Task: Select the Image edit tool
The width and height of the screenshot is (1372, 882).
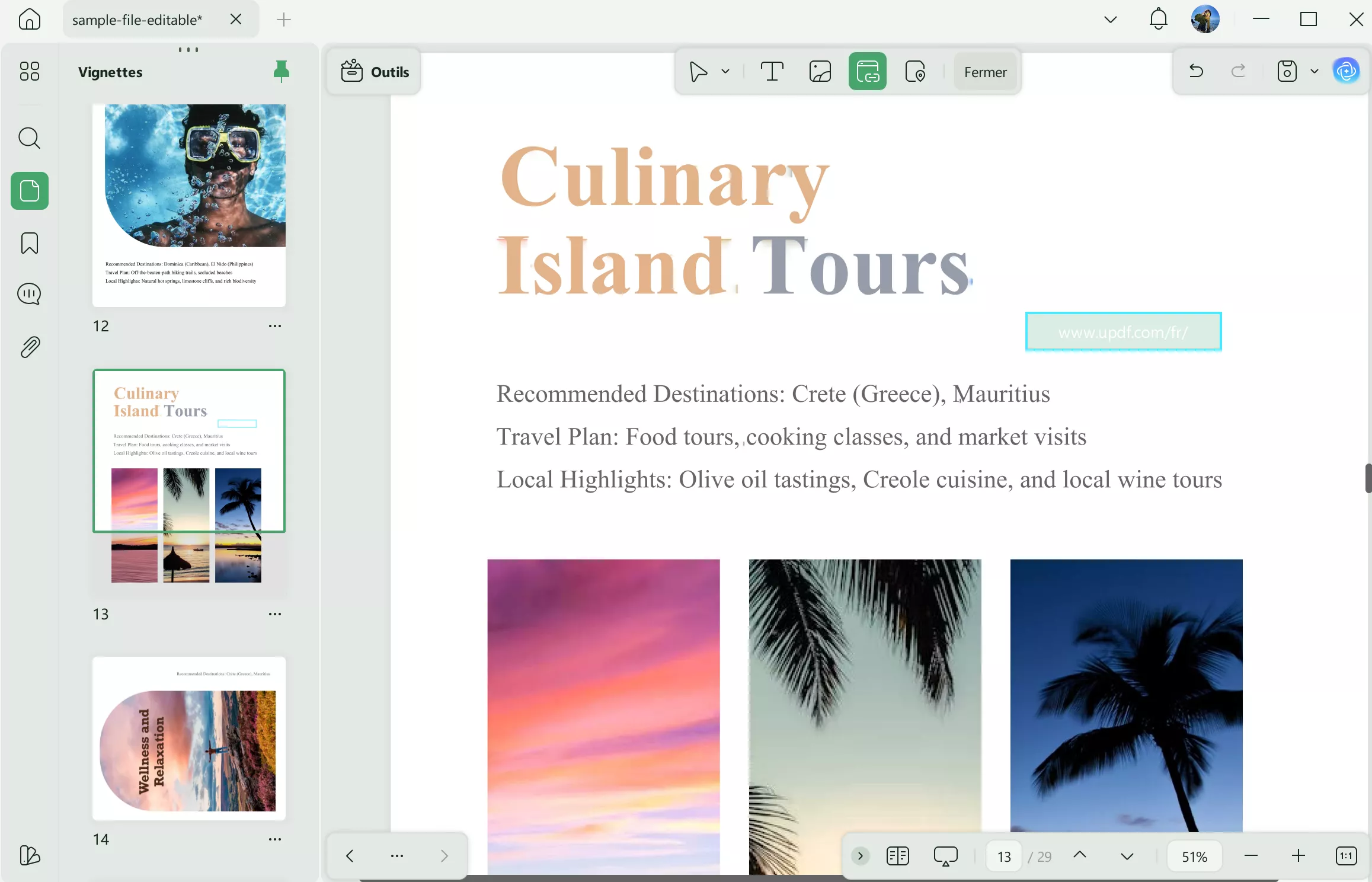Action: 820,72
